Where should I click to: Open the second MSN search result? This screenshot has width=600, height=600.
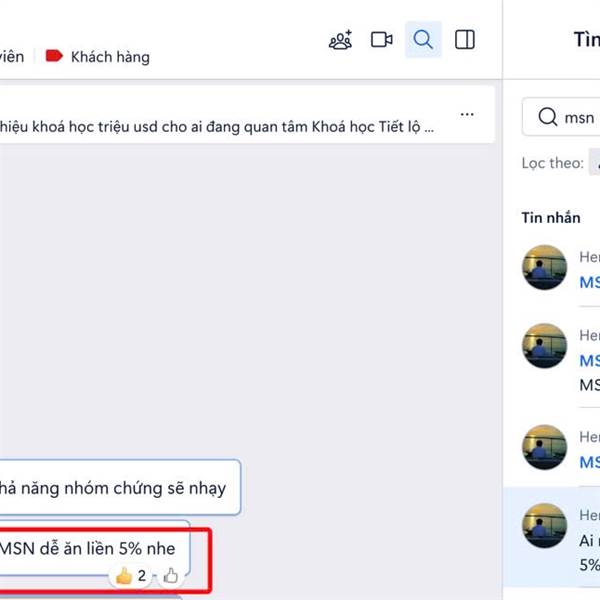pos(561,358)
